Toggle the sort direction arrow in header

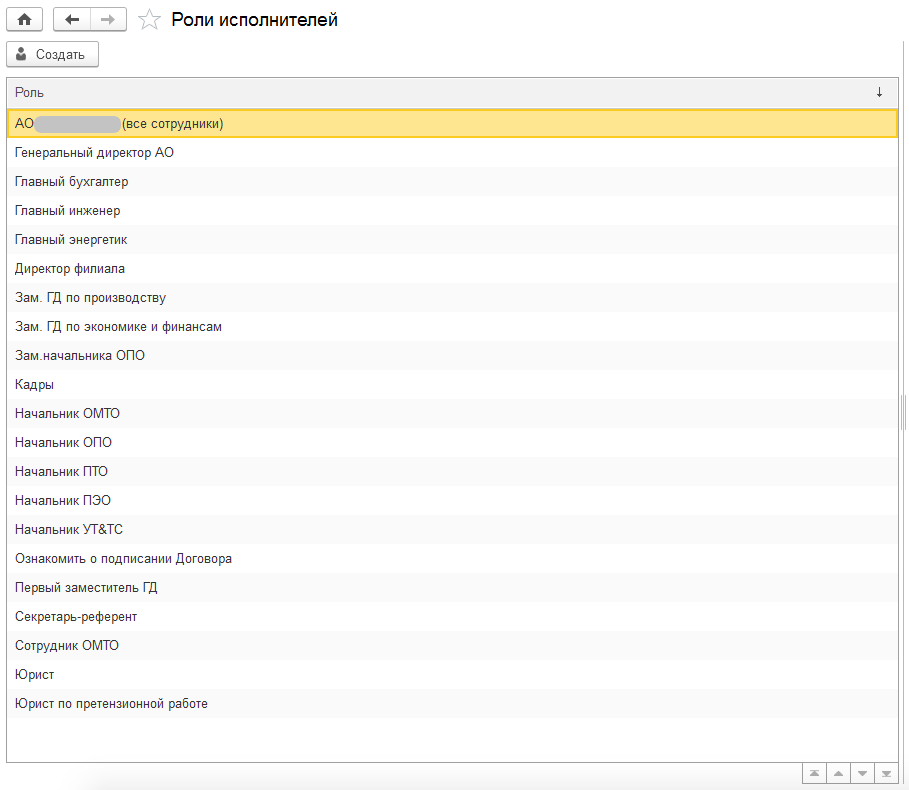click(879, 92)
